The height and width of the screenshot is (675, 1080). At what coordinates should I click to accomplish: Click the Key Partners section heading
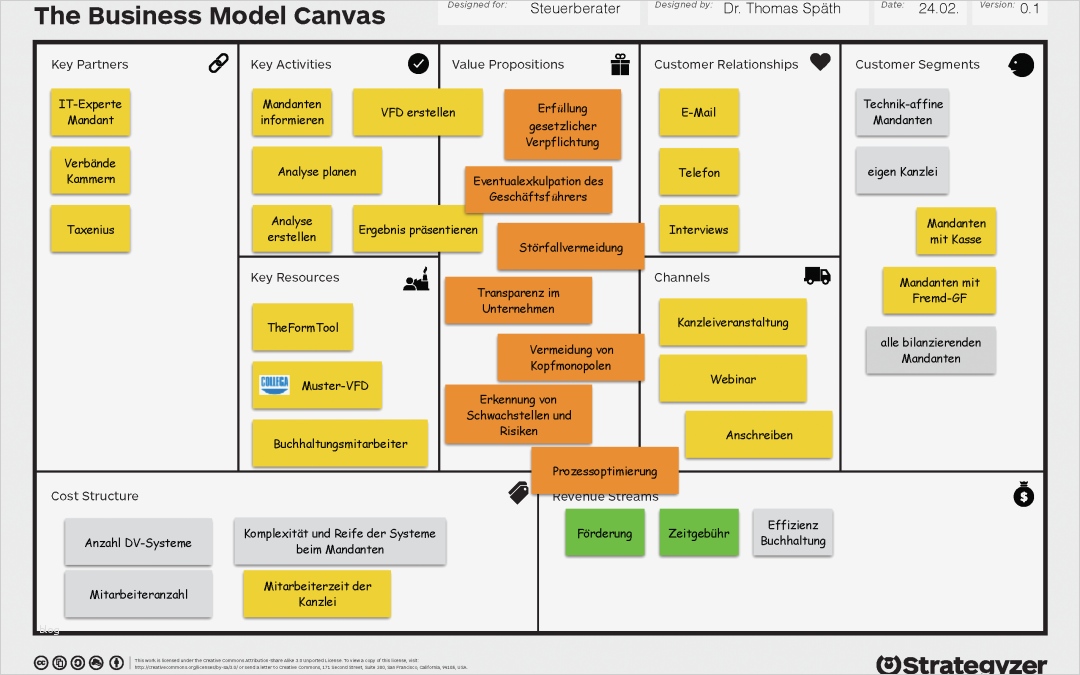pos(90,64)
